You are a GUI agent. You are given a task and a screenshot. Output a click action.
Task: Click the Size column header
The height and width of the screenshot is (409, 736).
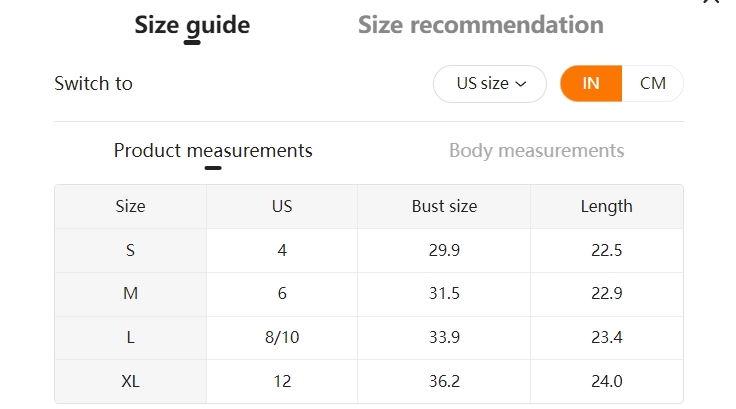point(130,207)
